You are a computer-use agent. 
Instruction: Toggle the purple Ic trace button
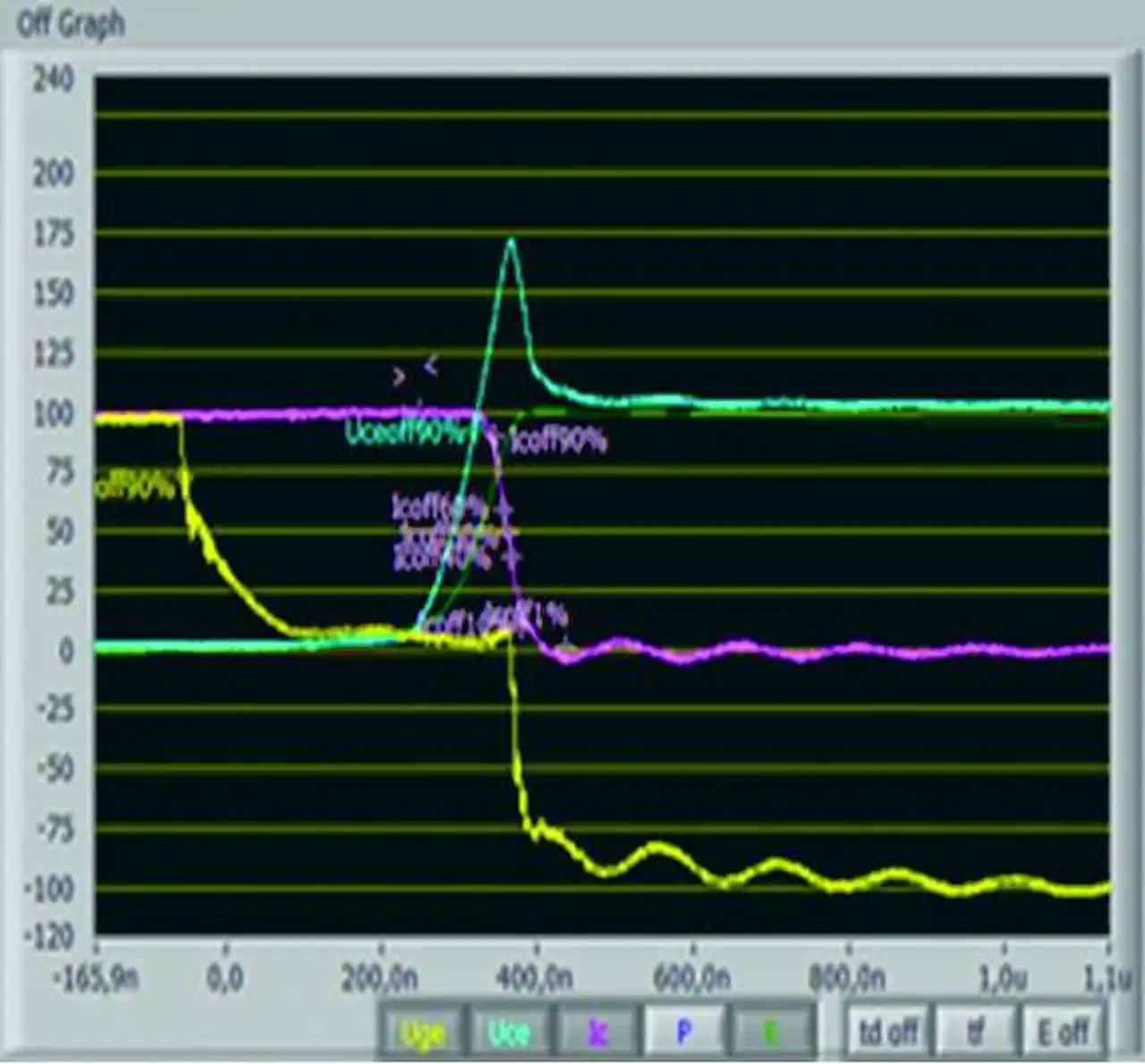597,1033
